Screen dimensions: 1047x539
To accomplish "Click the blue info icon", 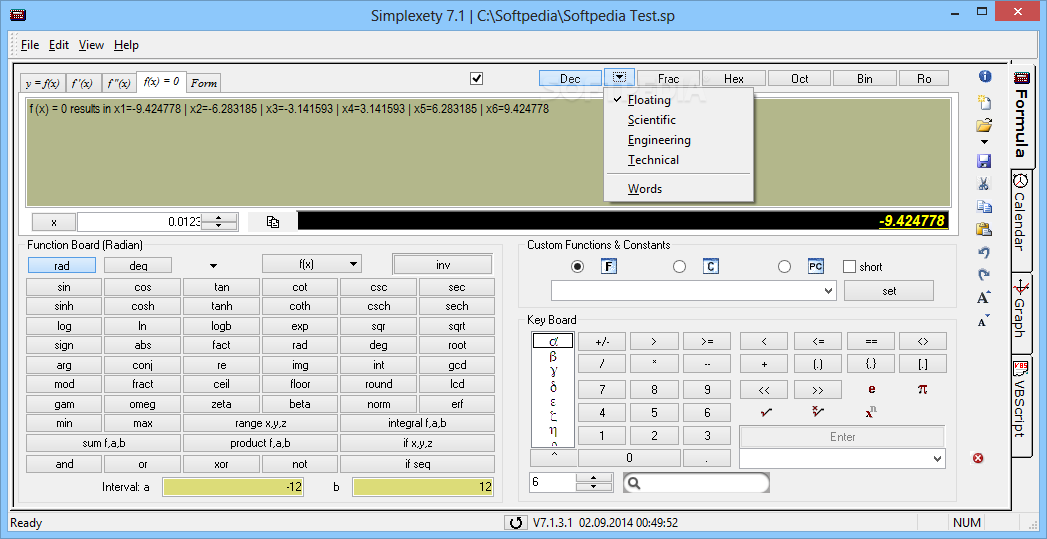I will [985, 76].
